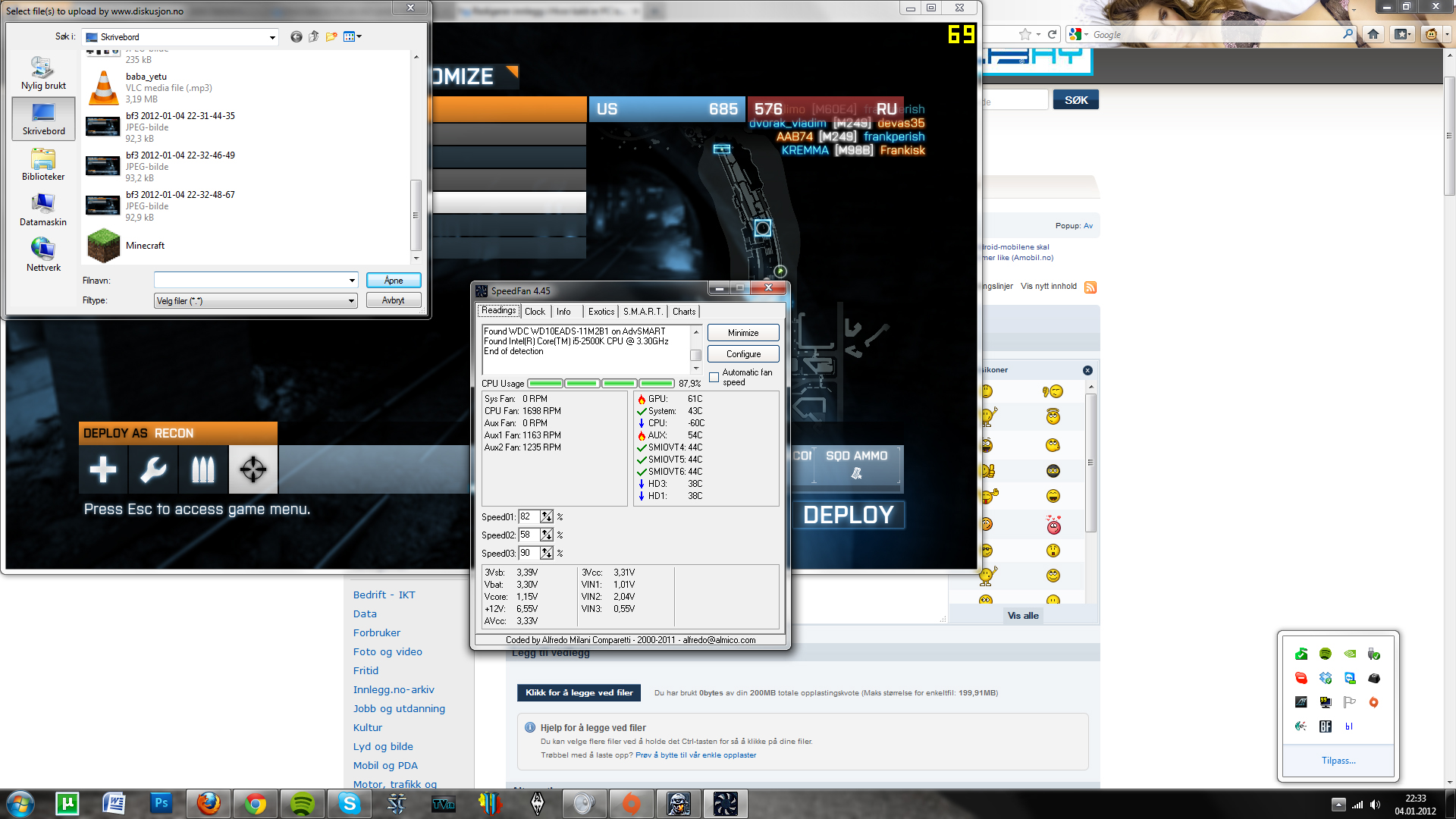1456x819 pixels.
Task: Select Datamaskin in places sidebar
Action: pyautogui.click(x=43, y=210)
